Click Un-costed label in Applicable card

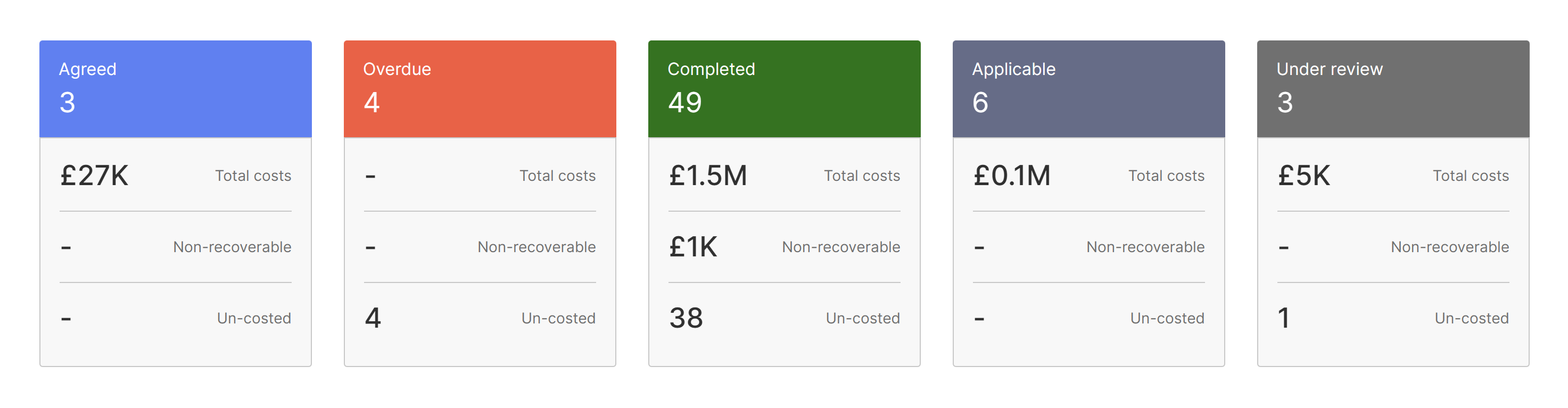pyautogui.click(x=1167, y=318)
